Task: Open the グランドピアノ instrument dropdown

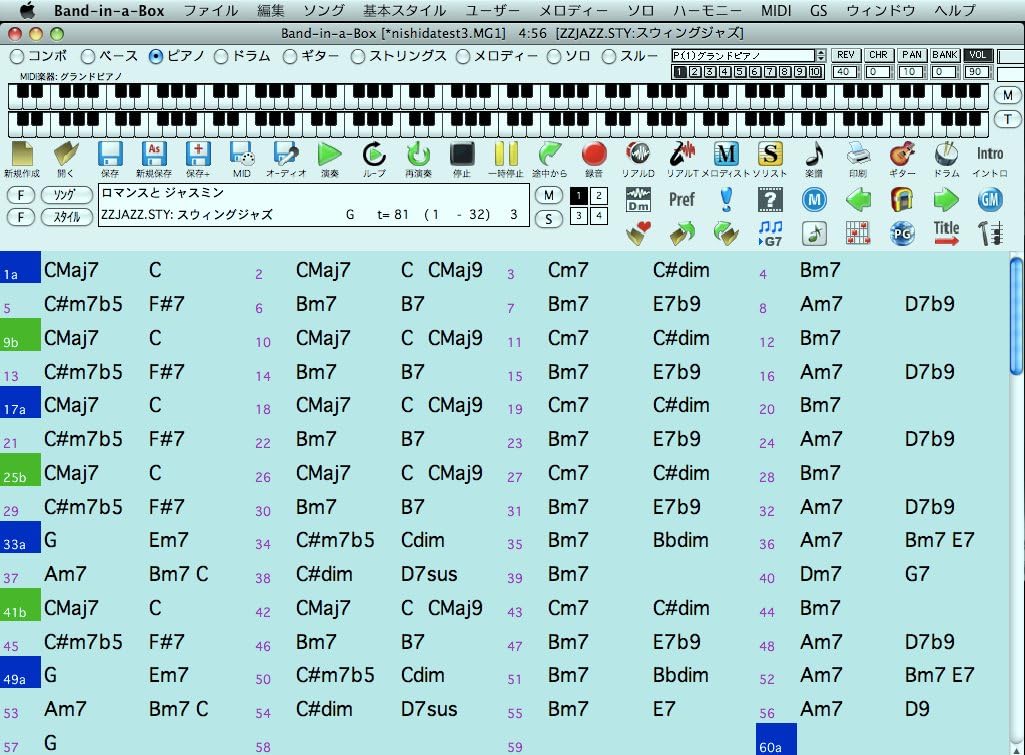Action: tap(748, 55)
